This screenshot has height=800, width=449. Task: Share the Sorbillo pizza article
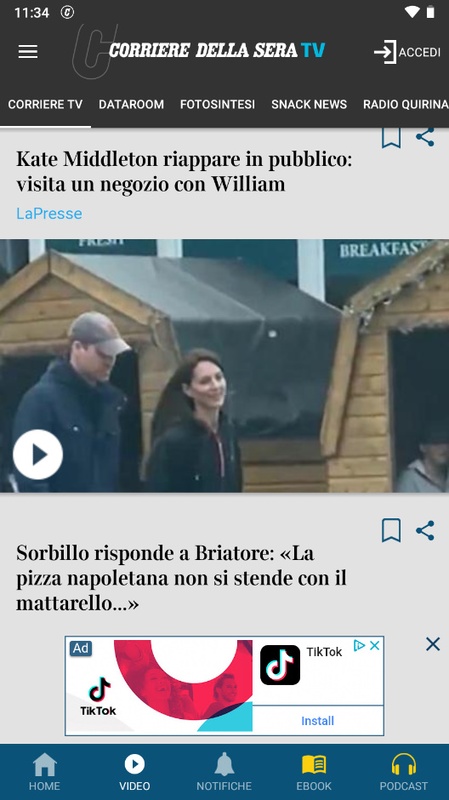point(425,531)
